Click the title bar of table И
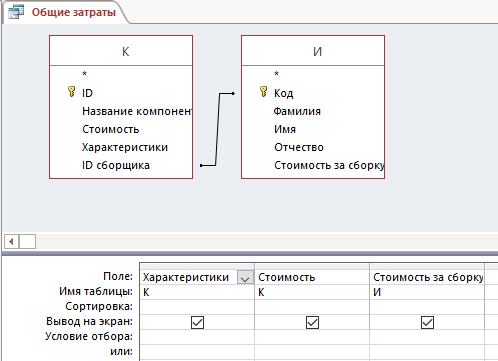This screenshot has height=361, width=498. (313, 51)
